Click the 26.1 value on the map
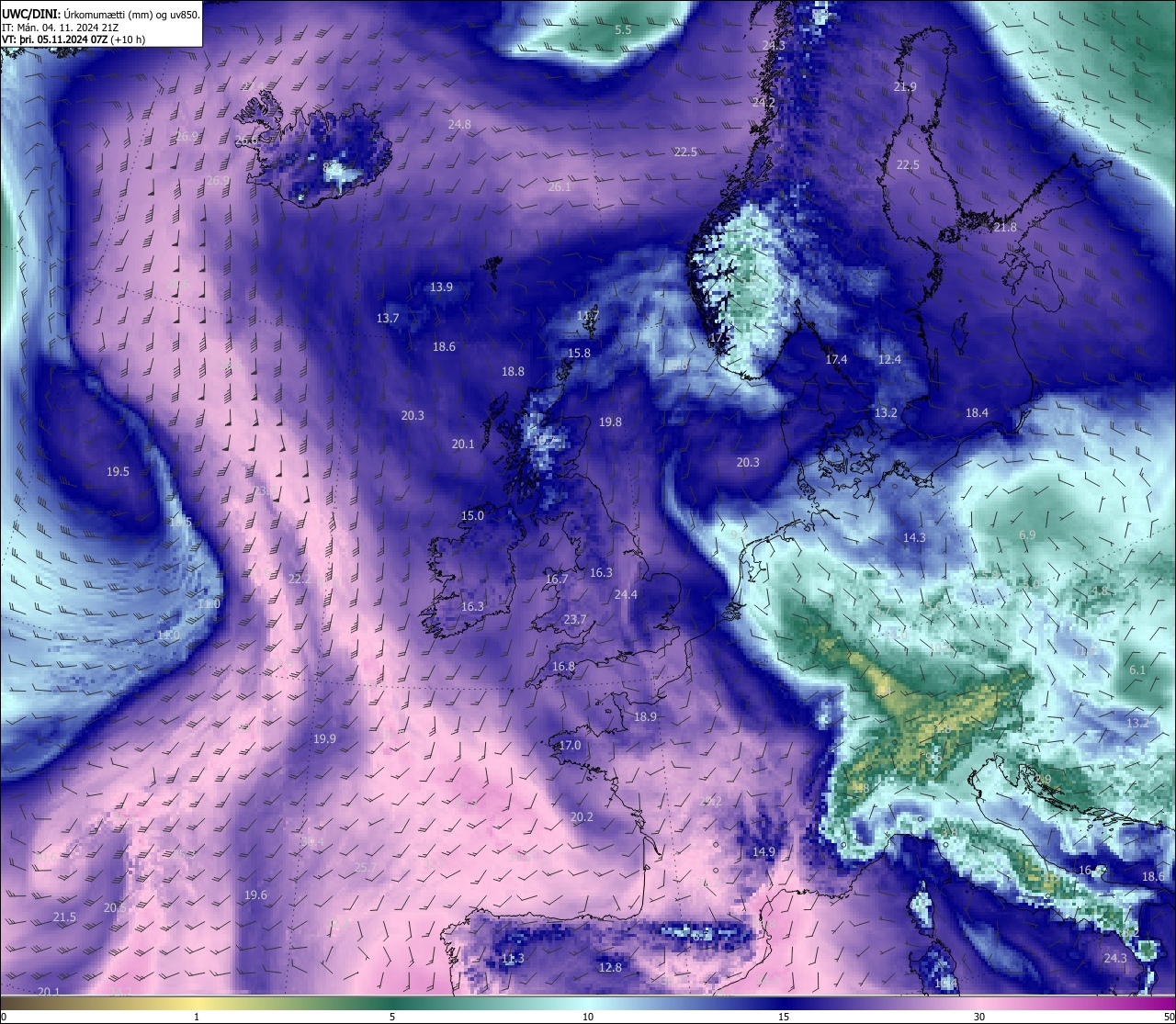Viewport: 1176px width, 1024px height. click(x=560, y=187)
